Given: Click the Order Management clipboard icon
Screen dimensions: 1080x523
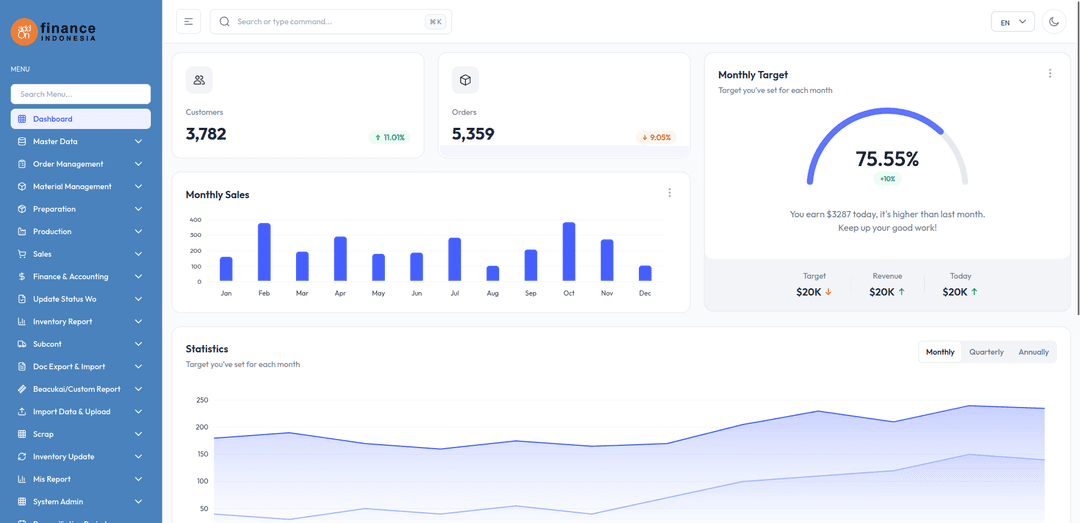Looking at the screenshot, I should pyautogui.click(x=21, y=164).
